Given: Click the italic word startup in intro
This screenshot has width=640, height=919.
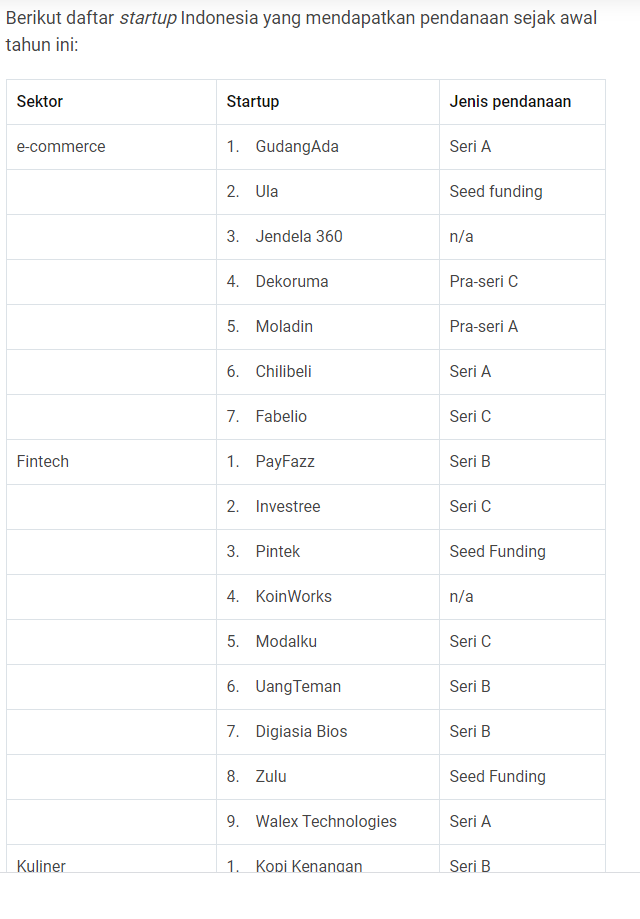Looking at the screenshot, I should [148, 18].
